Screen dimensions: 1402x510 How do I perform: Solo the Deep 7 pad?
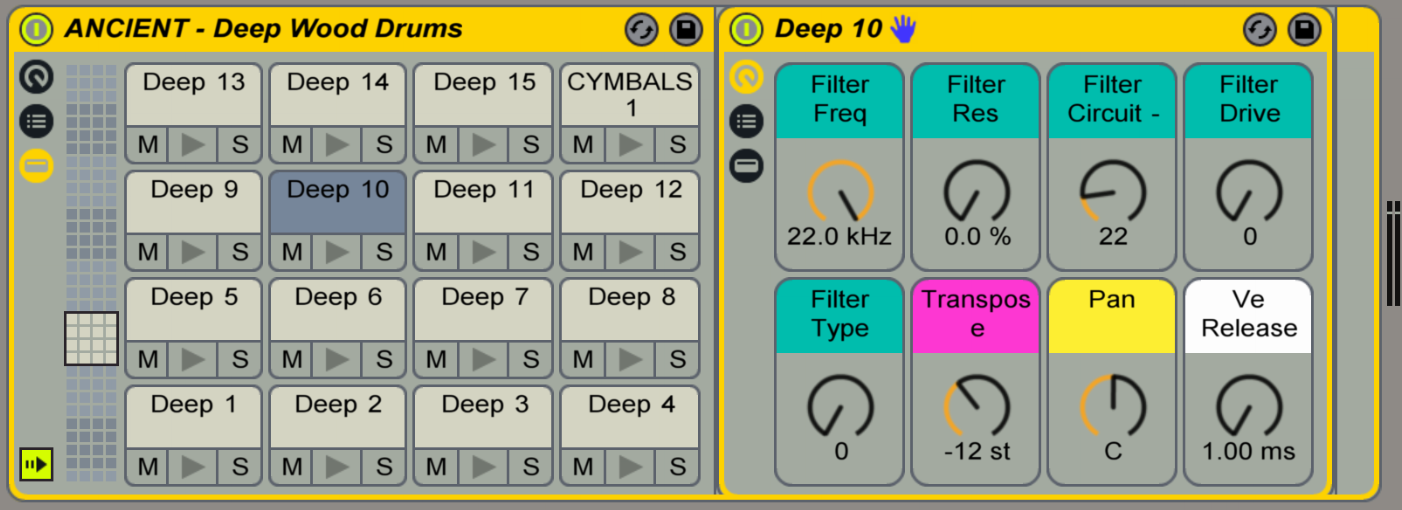click(530, 359)
